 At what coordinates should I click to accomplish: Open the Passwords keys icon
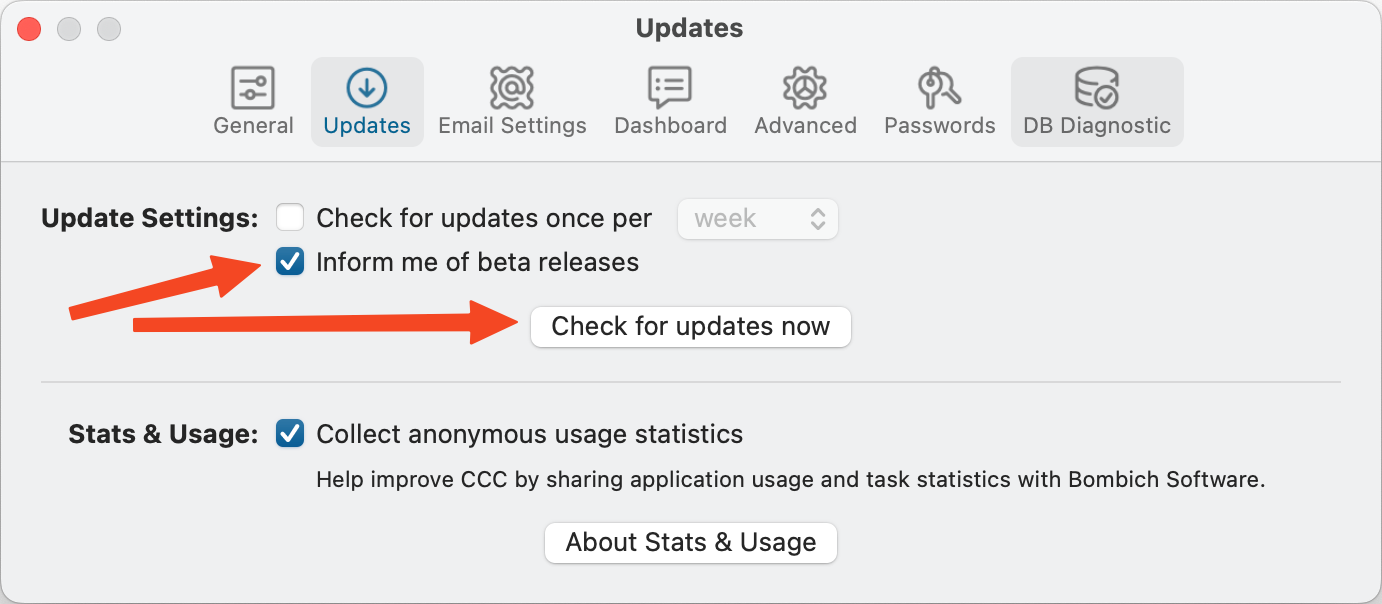point(939,88)
